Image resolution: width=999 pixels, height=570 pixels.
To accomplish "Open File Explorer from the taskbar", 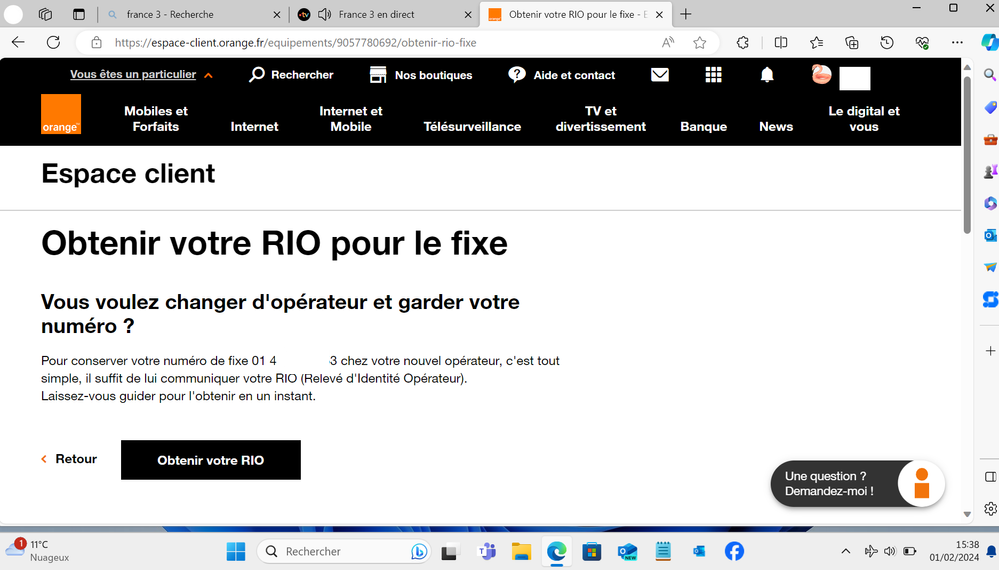I will pos(521,552).
